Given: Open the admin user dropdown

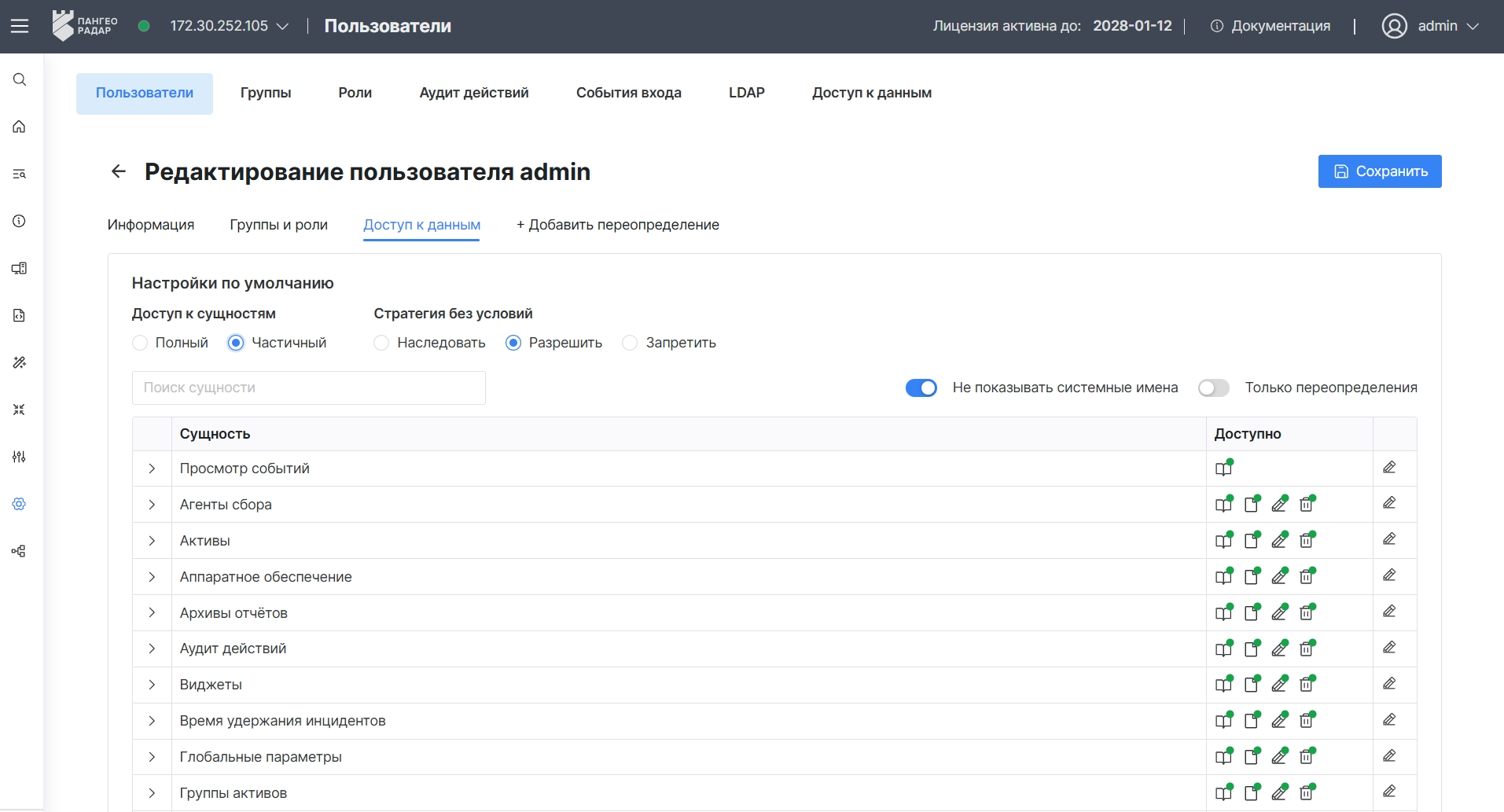Looking at the screenshot, I should pyautogui.click(x=1431, y=26).
